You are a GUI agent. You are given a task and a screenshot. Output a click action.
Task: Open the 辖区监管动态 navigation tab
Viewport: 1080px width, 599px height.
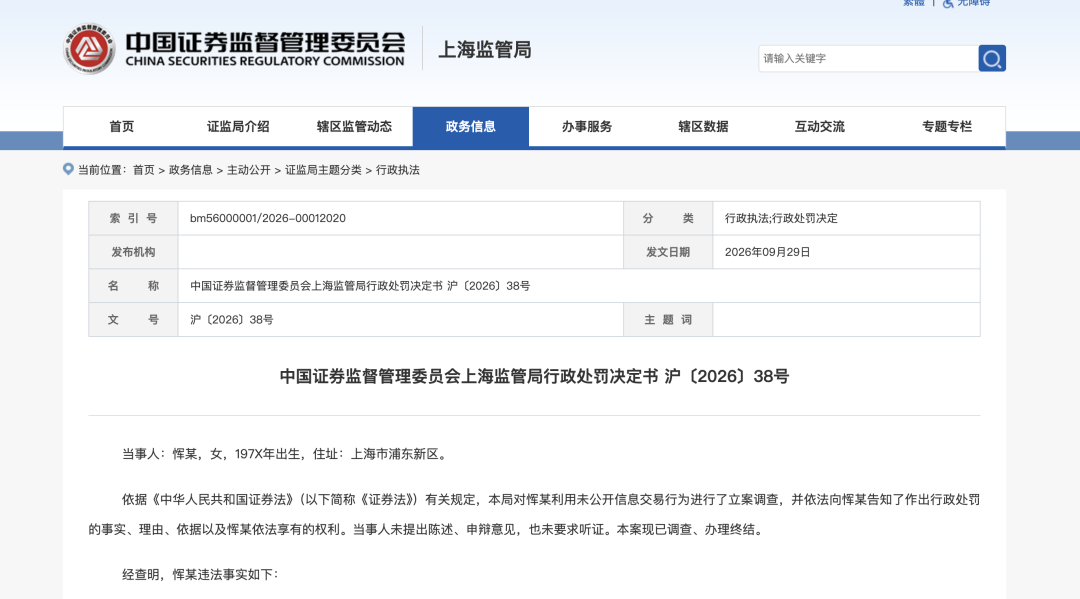pyautogui.click(x=354, y=127)
